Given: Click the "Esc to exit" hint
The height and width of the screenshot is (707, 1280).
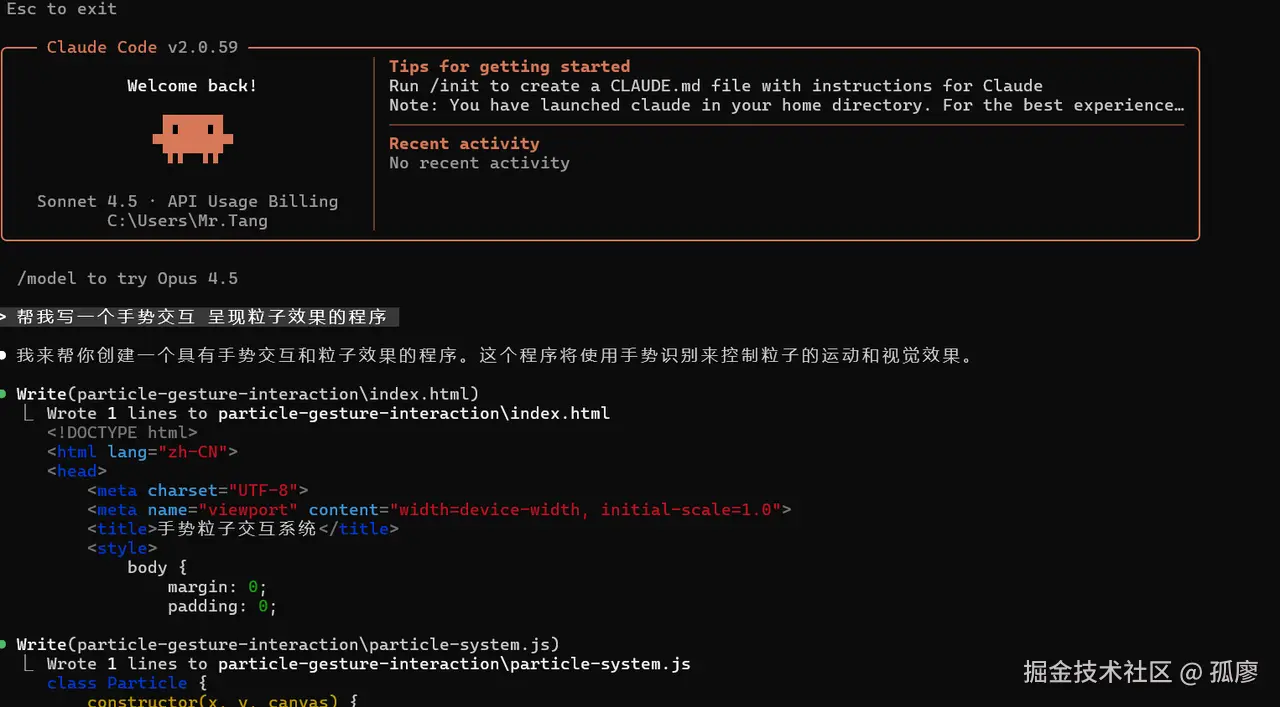Looking at the screenshot, I should pyautogui.click(x=62, y=9).
